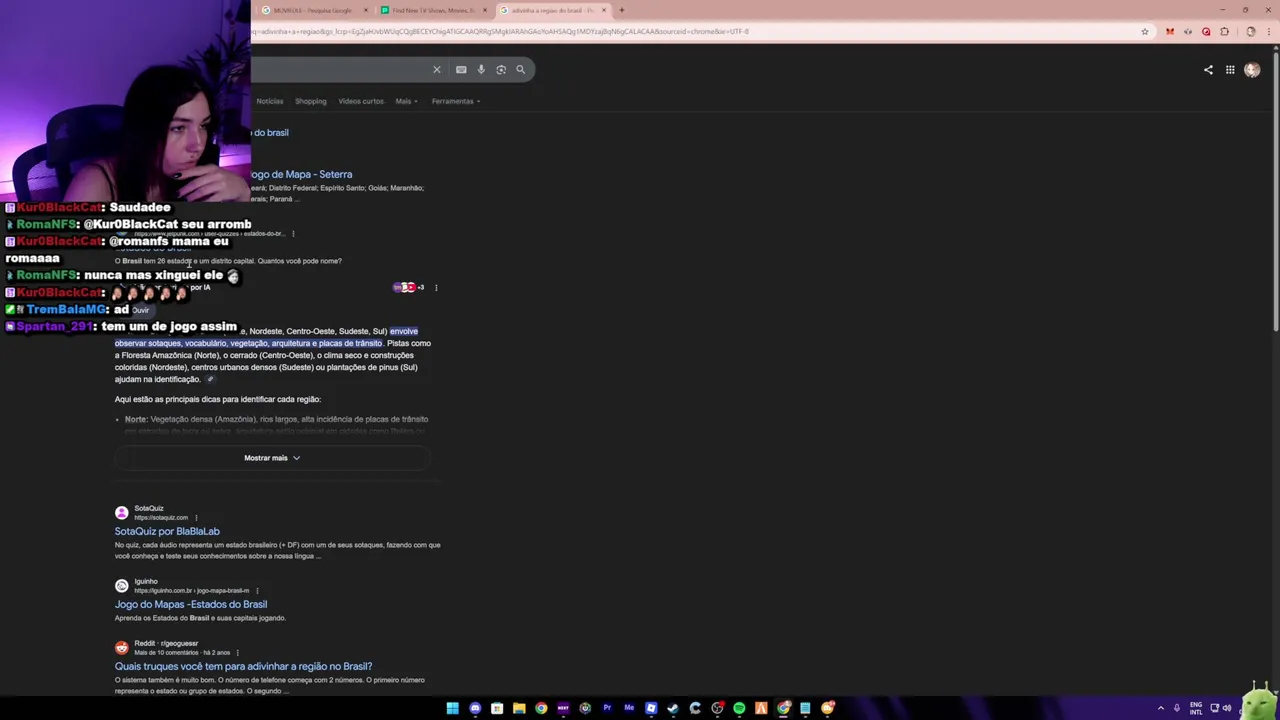Click the page vertical scrollbar
Screen dimensions: 1280x720
tap(1275, 190)
